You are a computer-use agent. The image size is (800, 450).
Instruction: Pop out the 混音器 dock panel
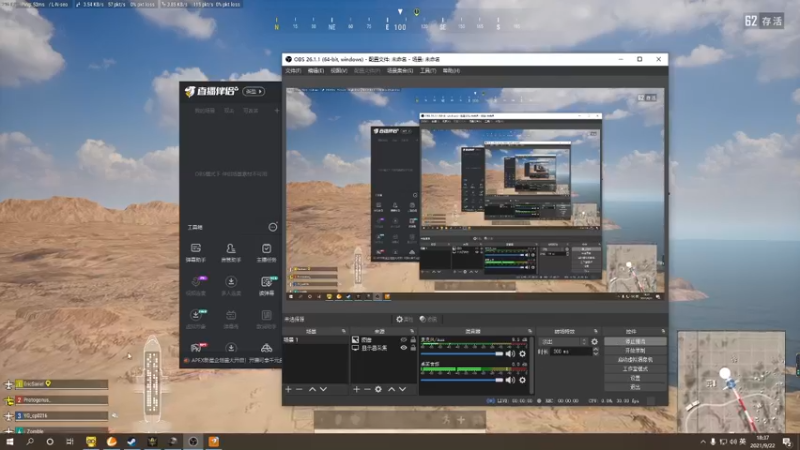(530, 331)
